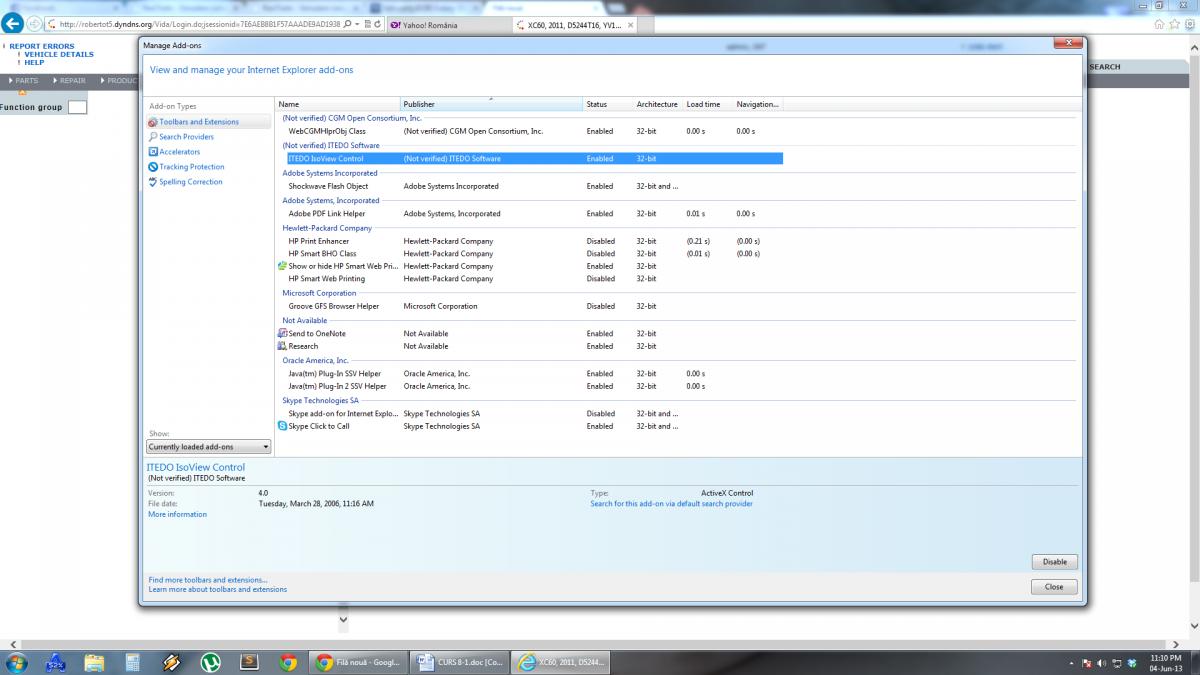Open the REPORT ERRORS link

coord(42,46)
